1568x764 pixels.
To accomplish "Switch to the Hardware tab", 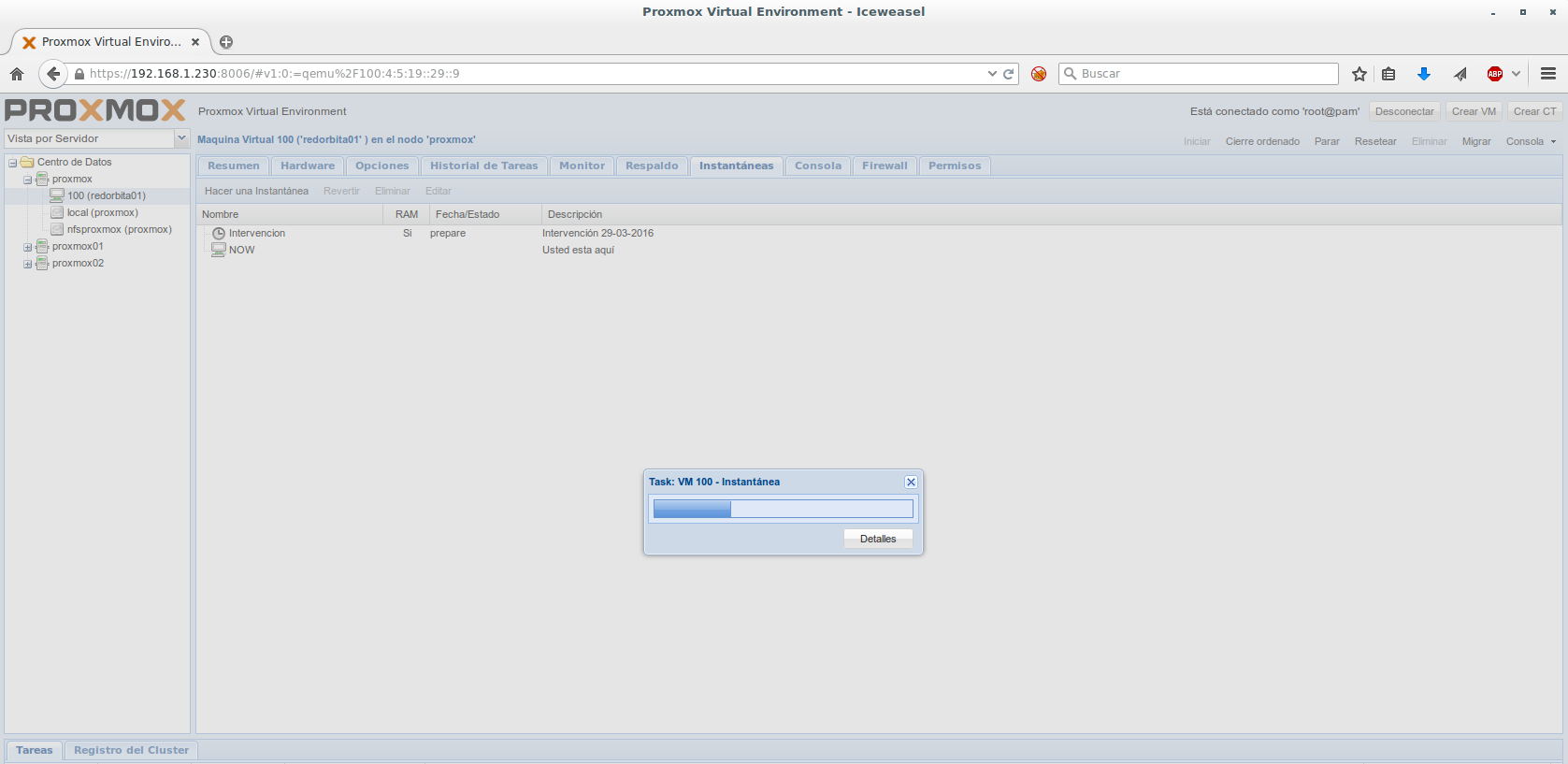I will coord(307,166).
